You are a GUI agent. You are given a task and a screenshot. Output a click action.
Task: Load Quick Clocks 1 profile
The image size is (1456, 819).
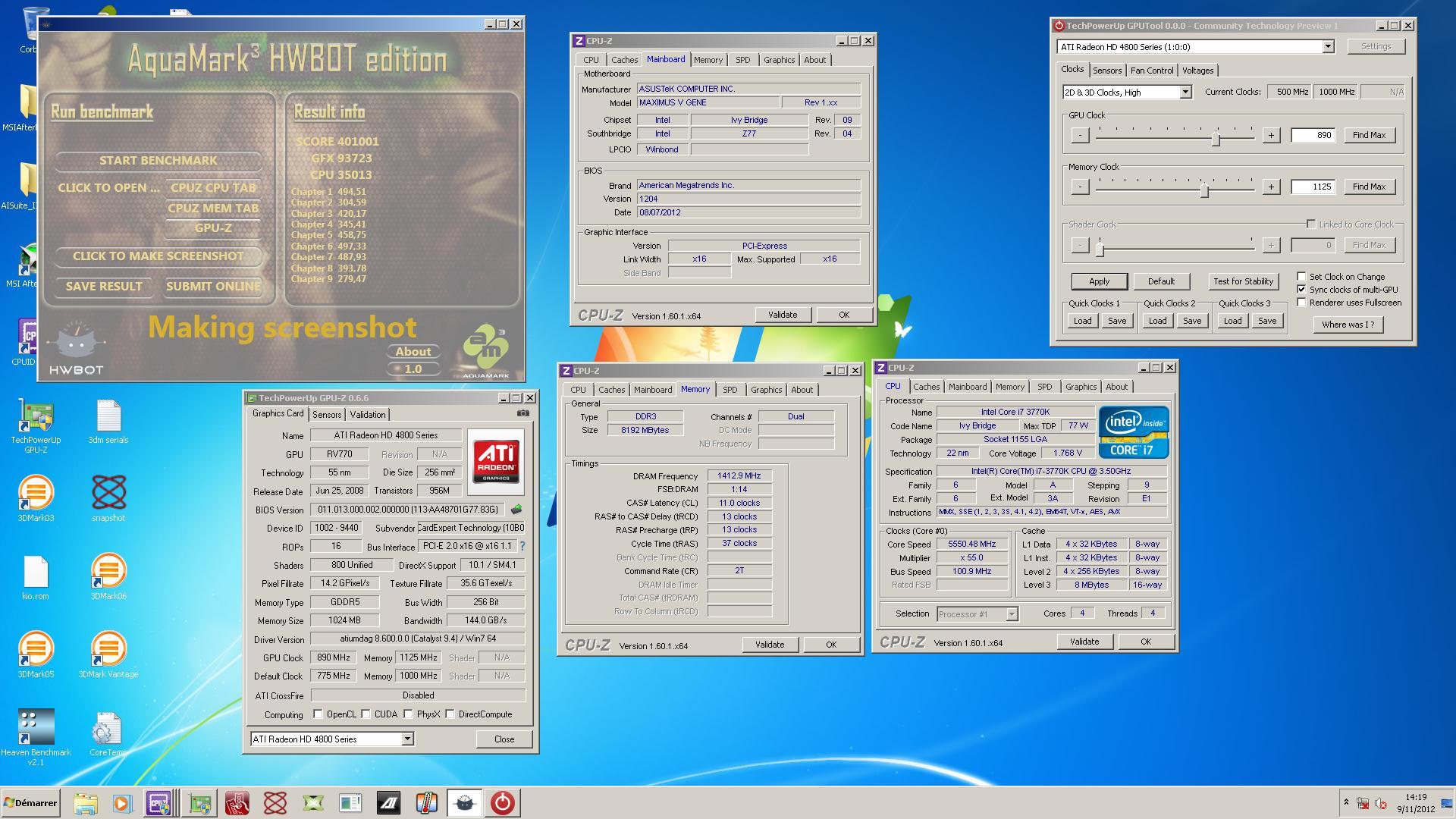[x=1082, y=321]
